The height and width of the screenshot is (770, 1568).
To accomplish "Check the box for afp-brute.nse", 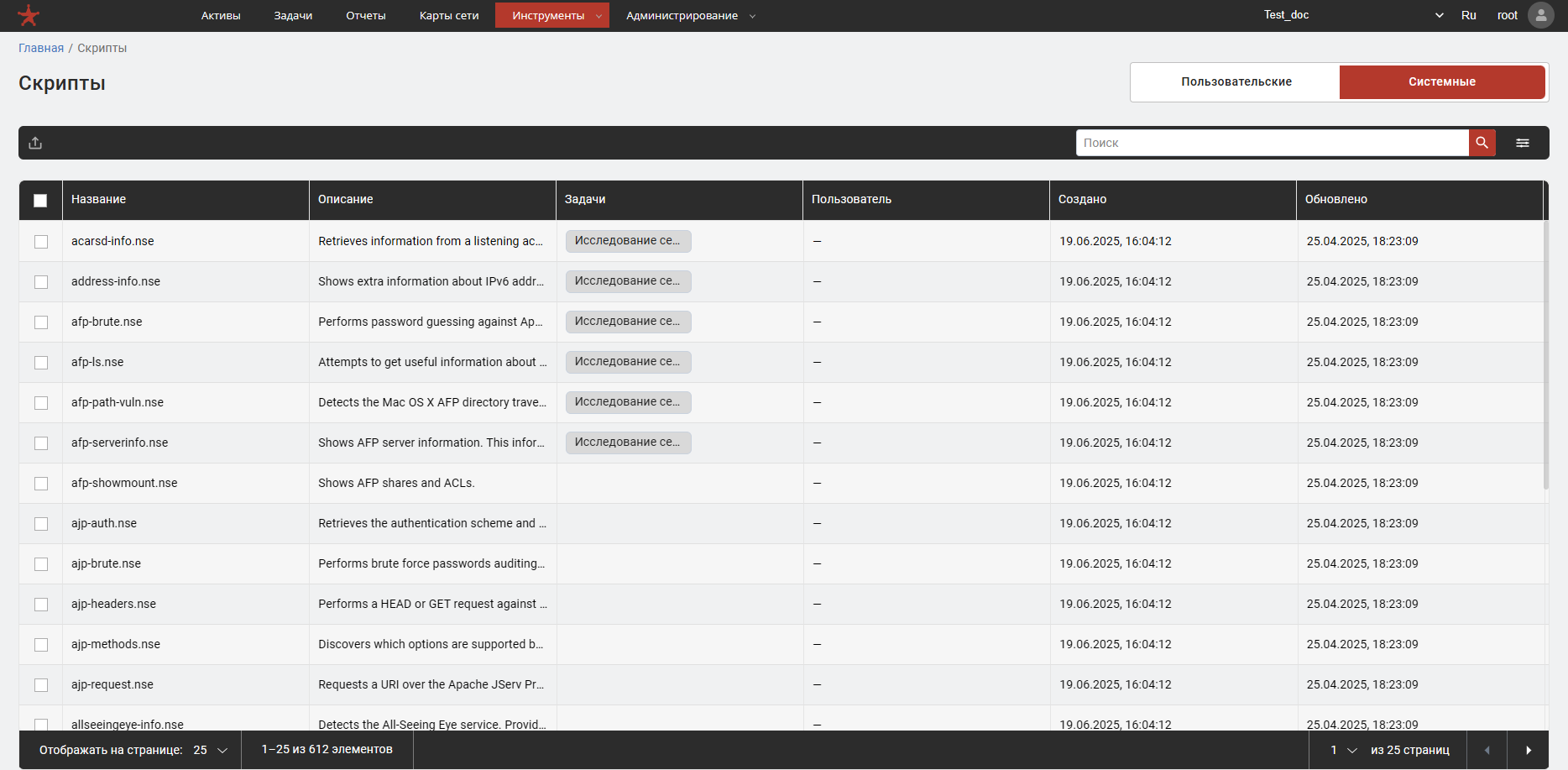I will (41, 322).
